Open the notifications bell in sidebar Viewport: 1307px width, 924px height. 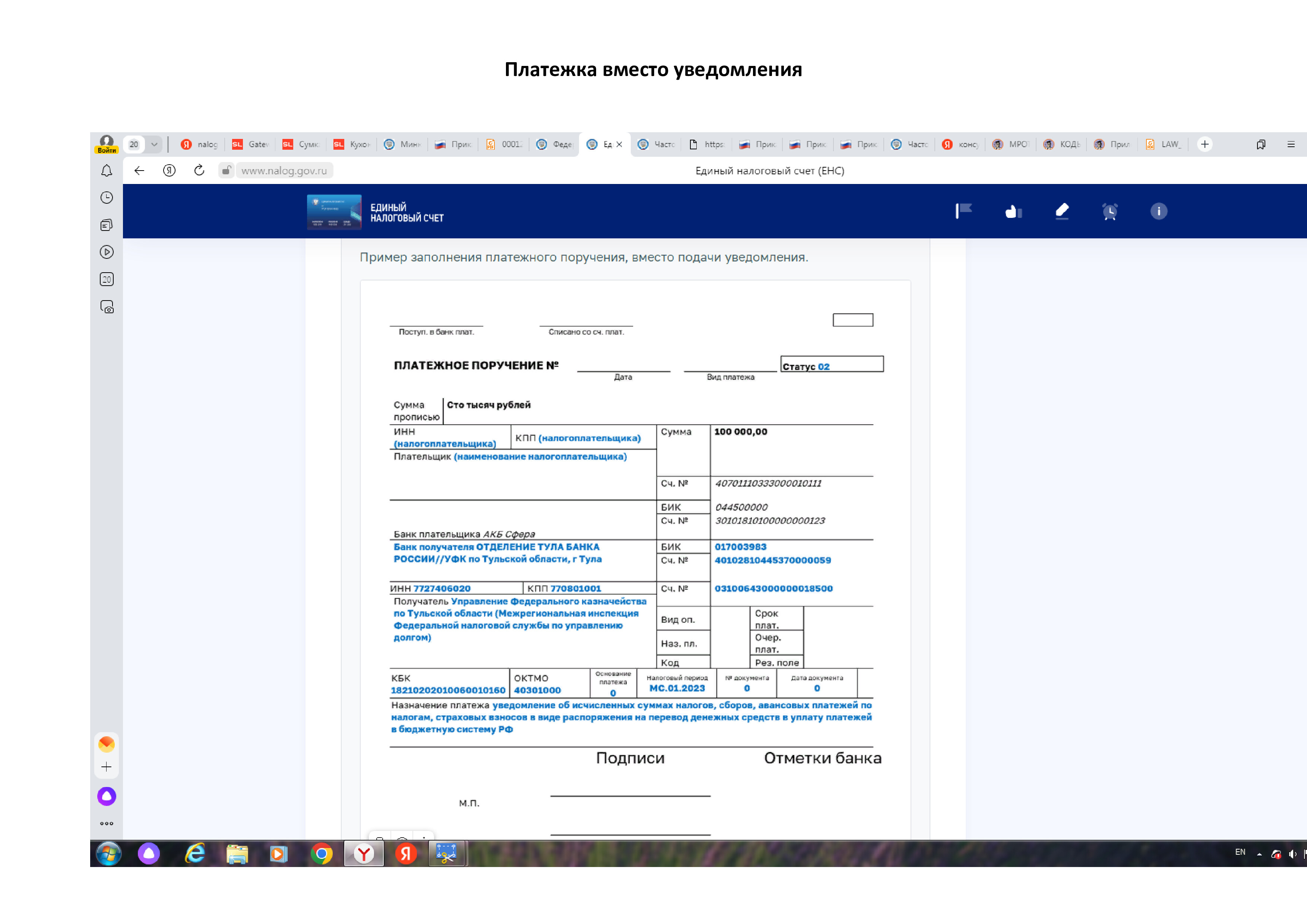coord(107,171)
